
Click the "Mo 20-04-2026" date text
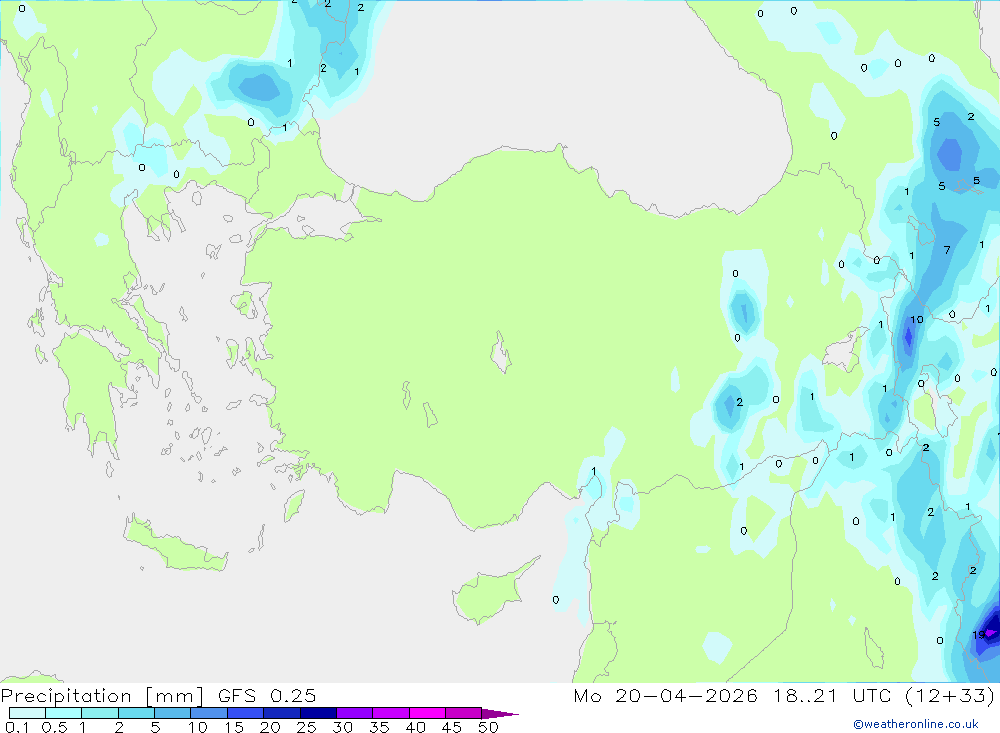(666, 695)
